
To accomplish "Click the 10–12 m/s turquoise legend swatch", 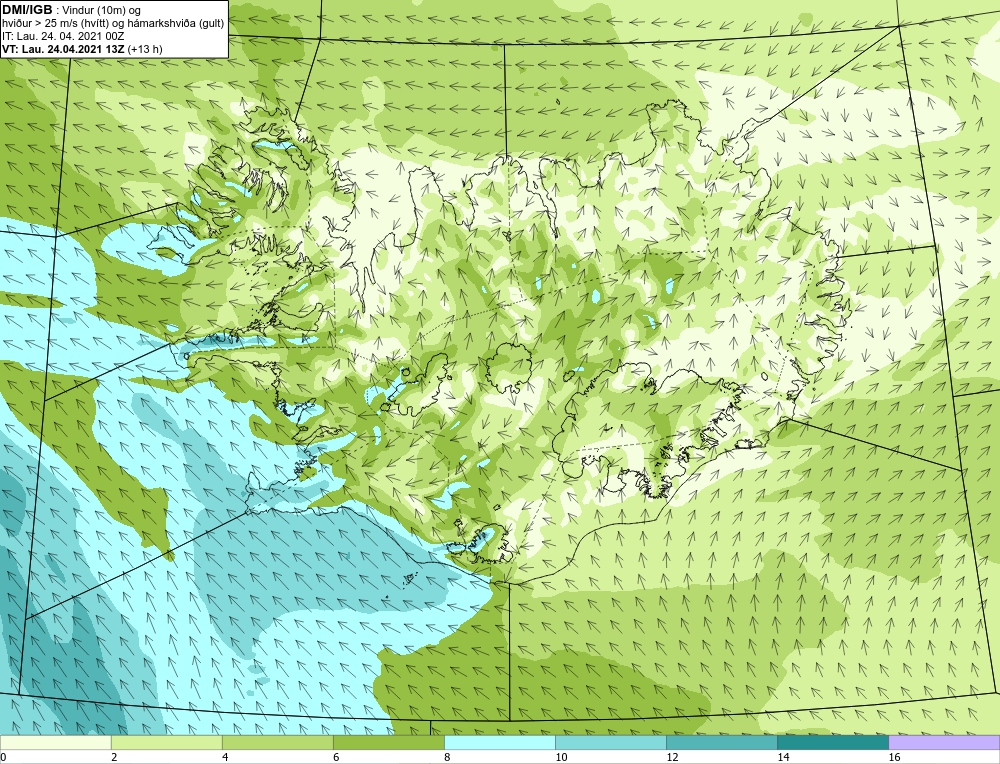I will 611,742.
